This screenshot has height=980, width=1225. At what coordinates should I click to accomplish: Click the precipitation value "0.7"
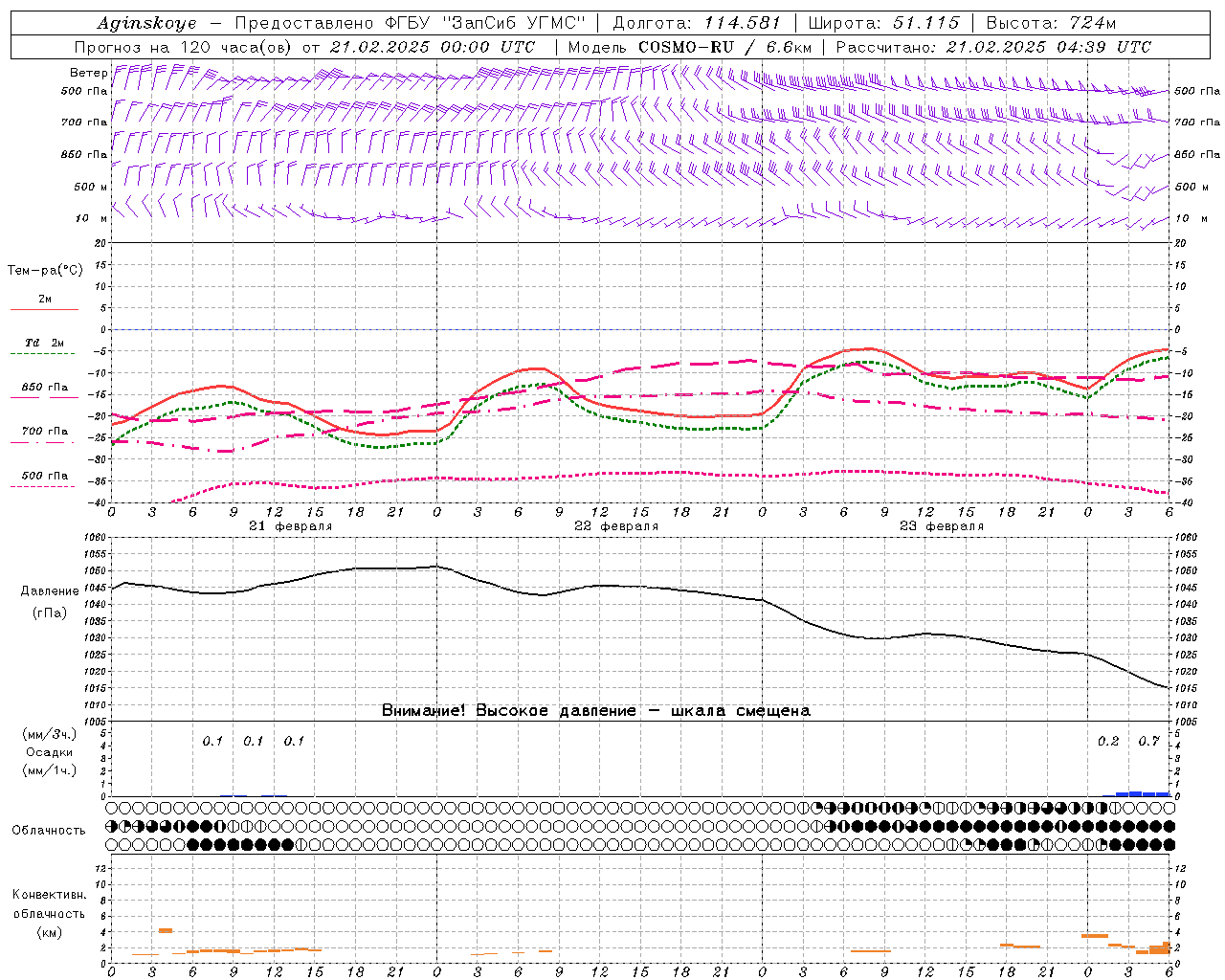click(1148, 741)
